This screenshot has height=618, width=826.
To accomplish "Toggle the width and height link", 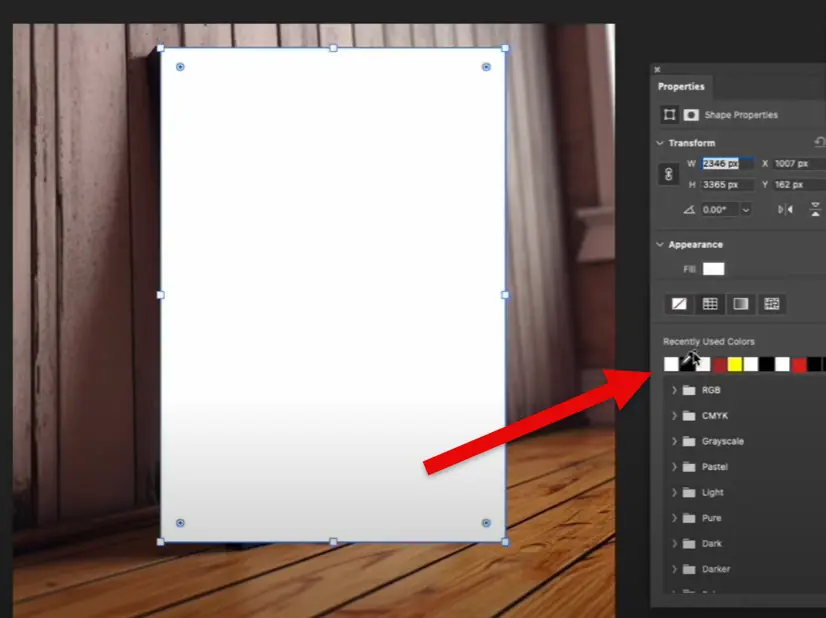I will point(669,174).
